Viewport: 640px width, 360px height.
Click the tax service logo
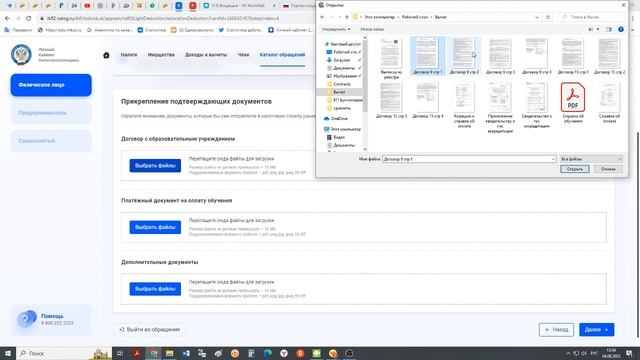pyautogui.click(x=21, y=55)
